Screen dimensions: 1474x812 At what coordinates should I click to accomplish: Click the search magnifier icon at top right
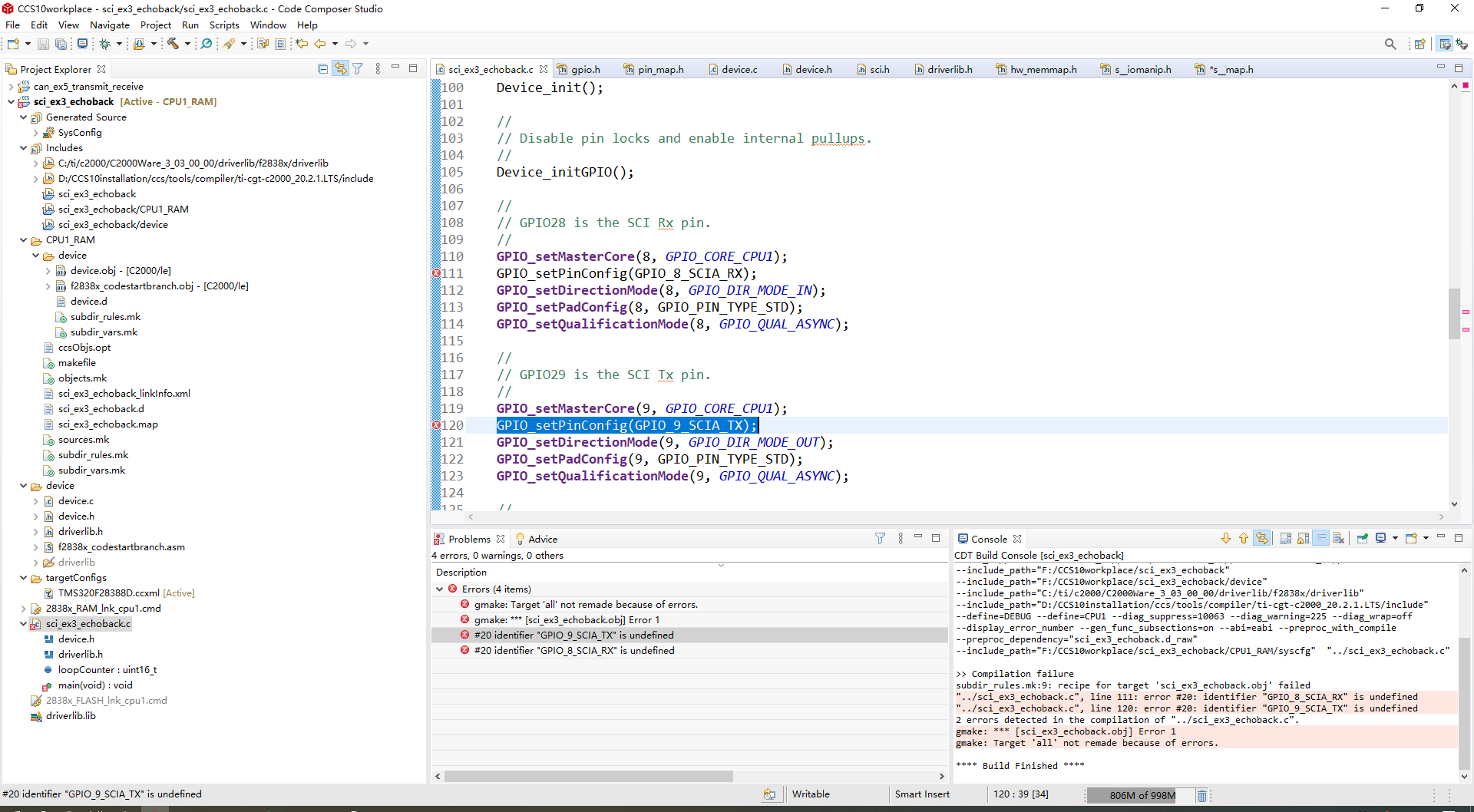[x=1390, y=44]
